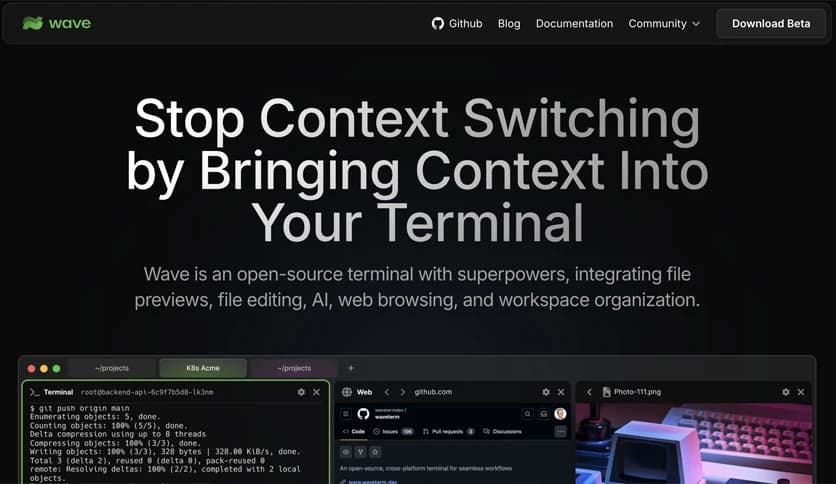836x484 pixels.
Task: Open the Discussions tab
Action: click(x=502, y=431)
